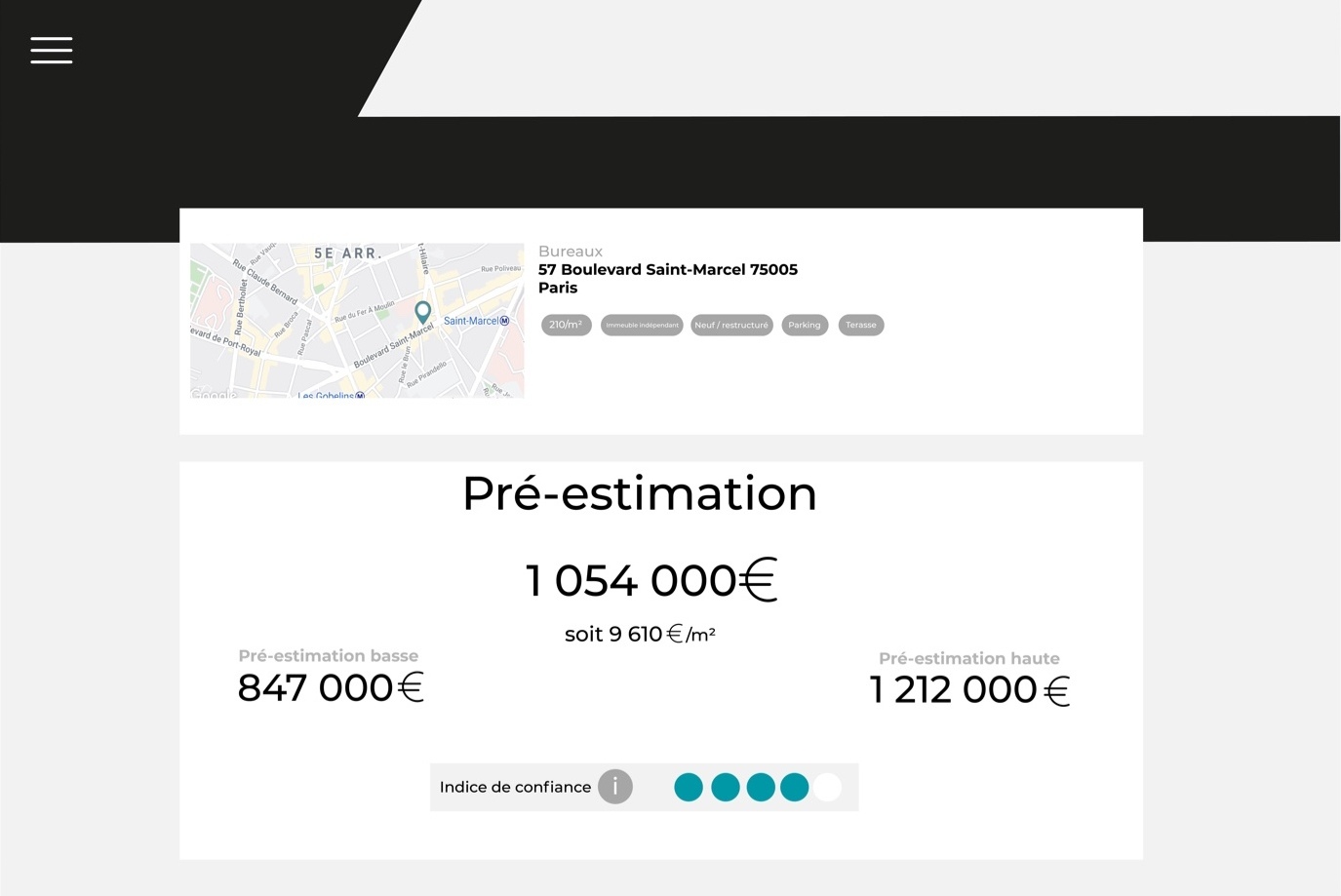Viewport: 1341px width, 896px height.
Task: Click the second teal confidence dot
Action: 726,787
